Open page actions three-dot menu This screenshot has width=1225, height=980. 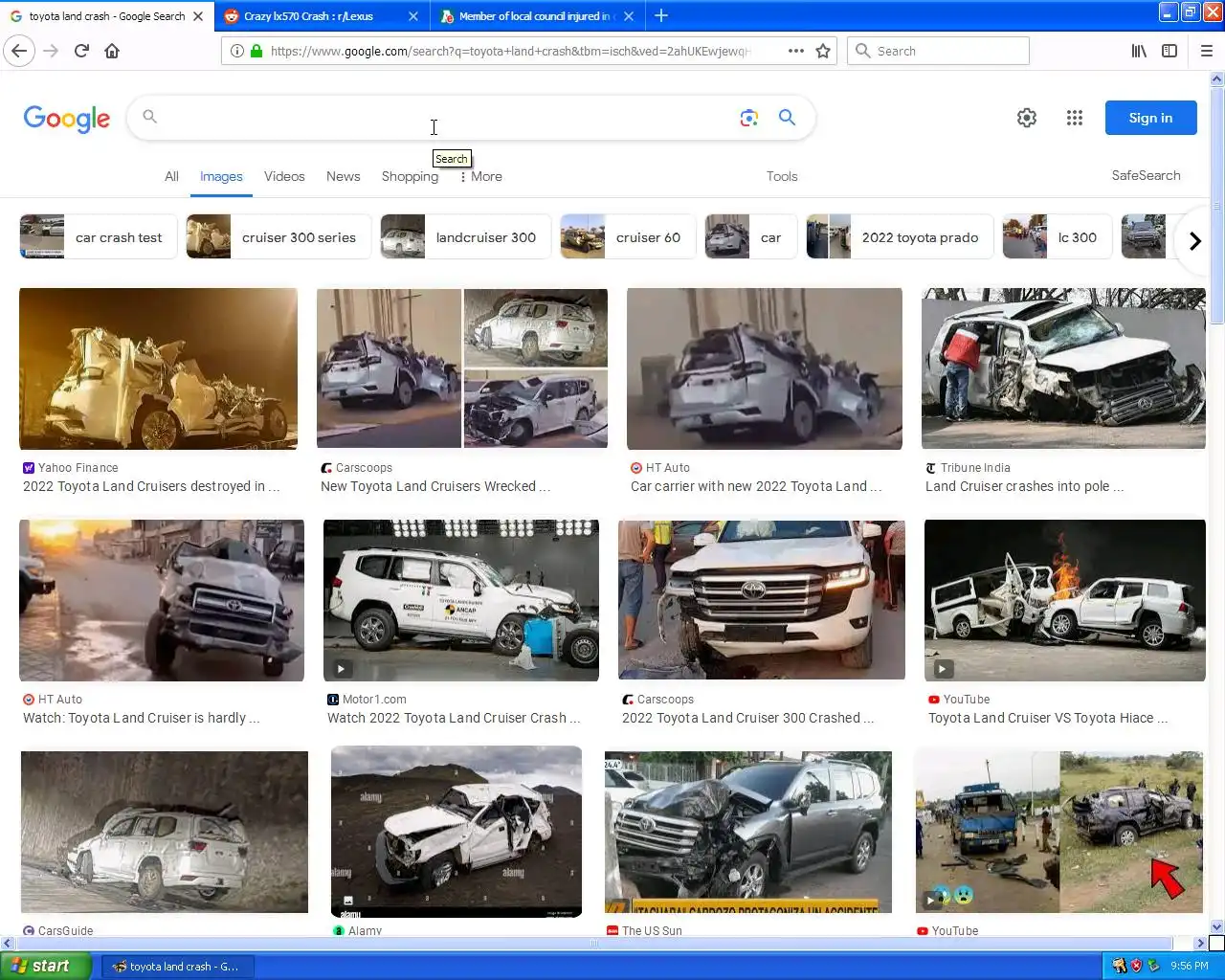[795, 51]
